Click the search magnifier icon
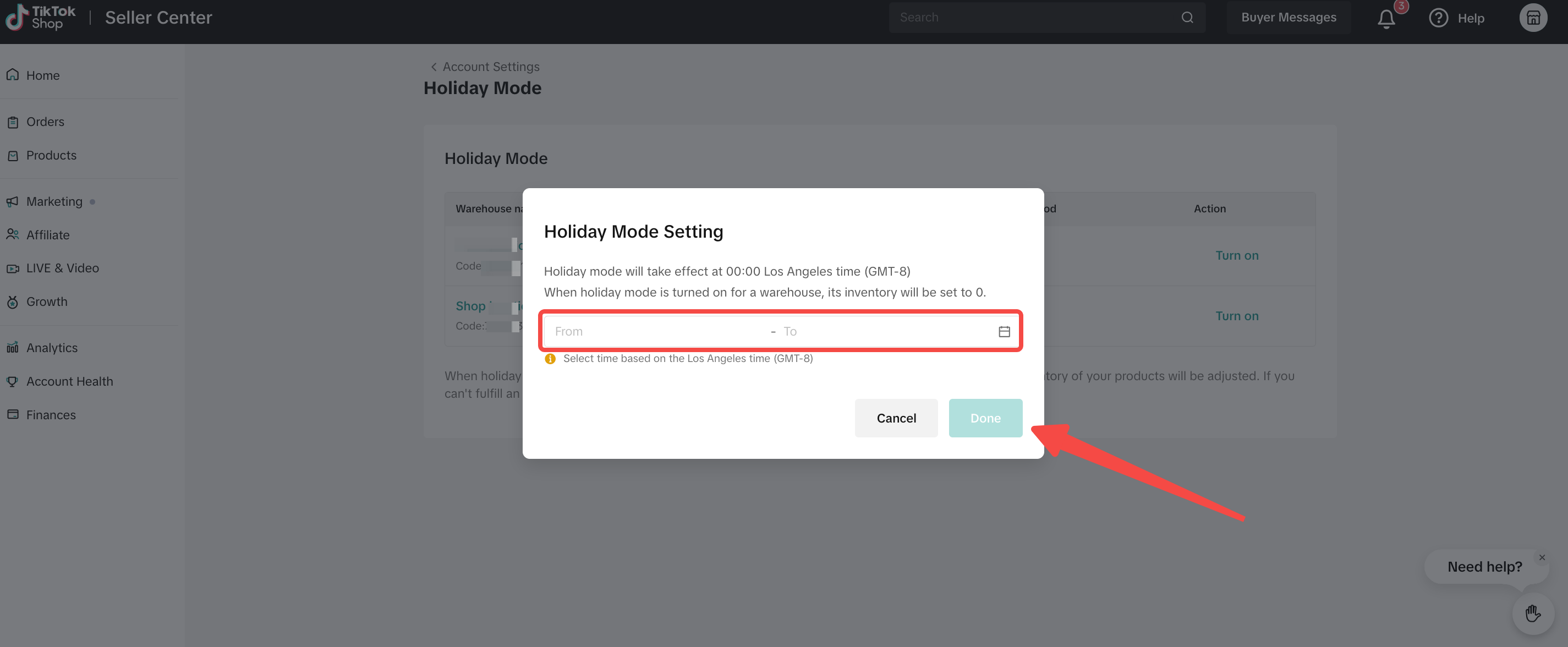Viewport: 1568px width, 647px height. pos(1187,18)
